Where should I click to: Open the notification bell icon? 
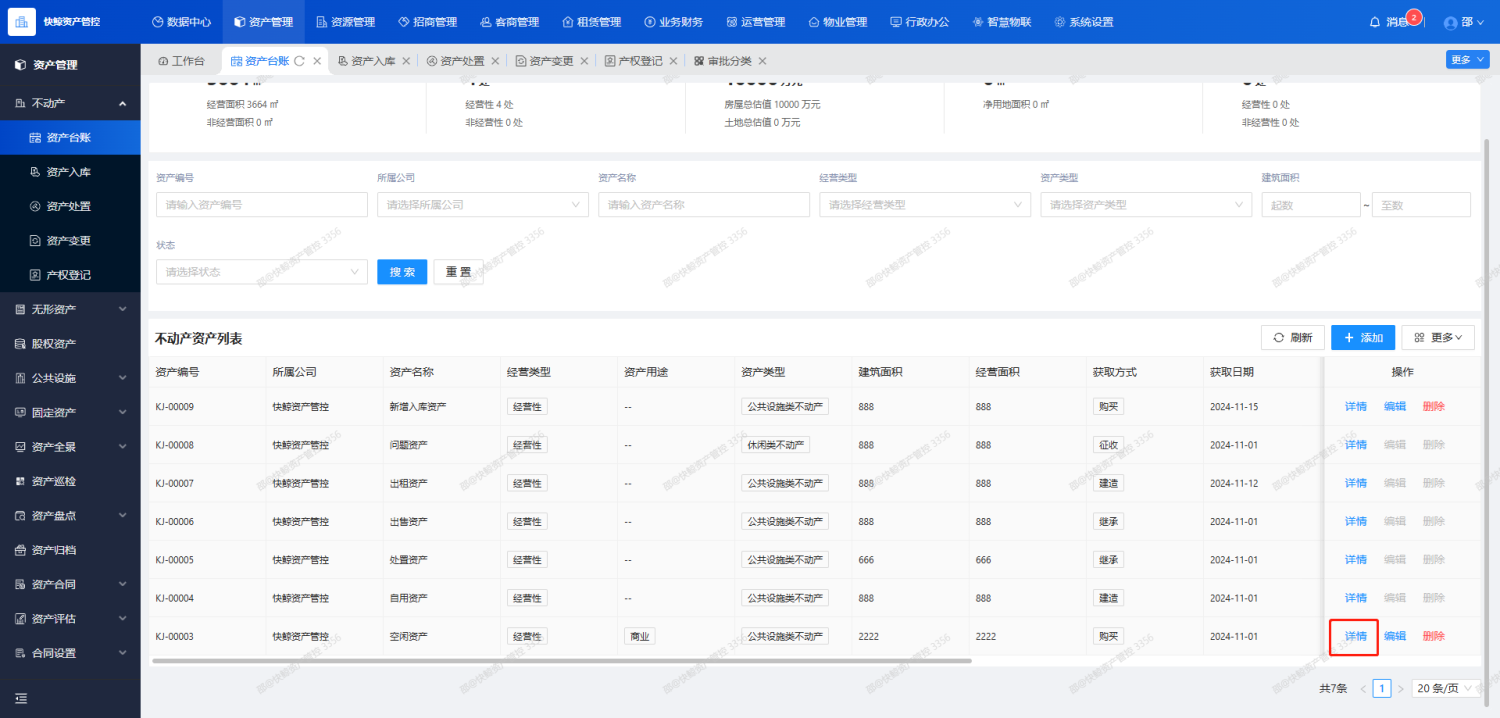pos(1375,21)
